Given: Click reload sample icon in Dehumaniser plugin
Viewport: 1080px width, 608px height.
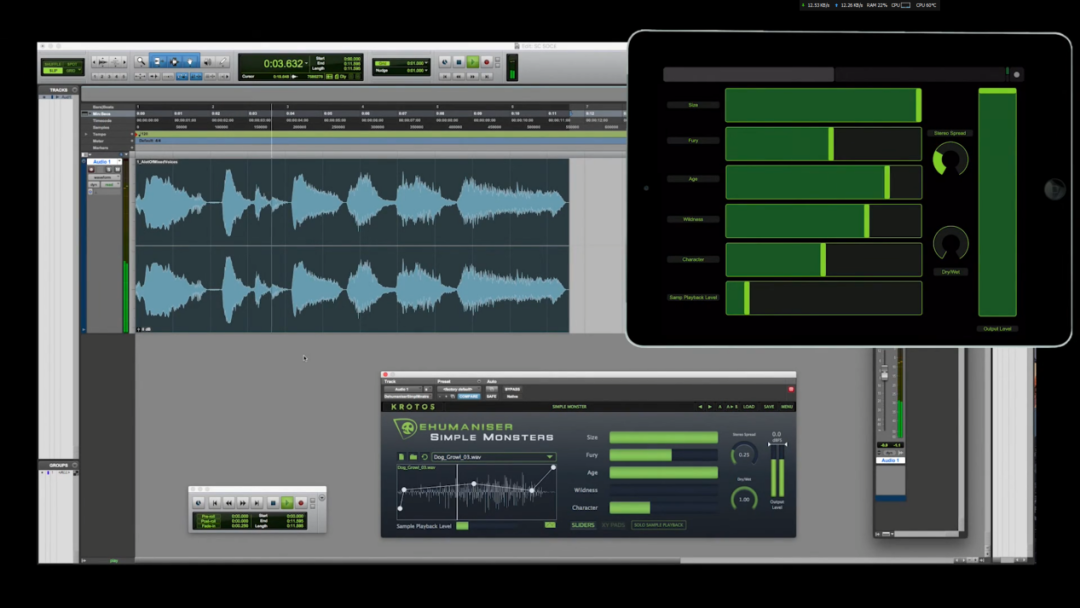Looking at the screenshot, I should pyautogui.click(x=425, y=457).
